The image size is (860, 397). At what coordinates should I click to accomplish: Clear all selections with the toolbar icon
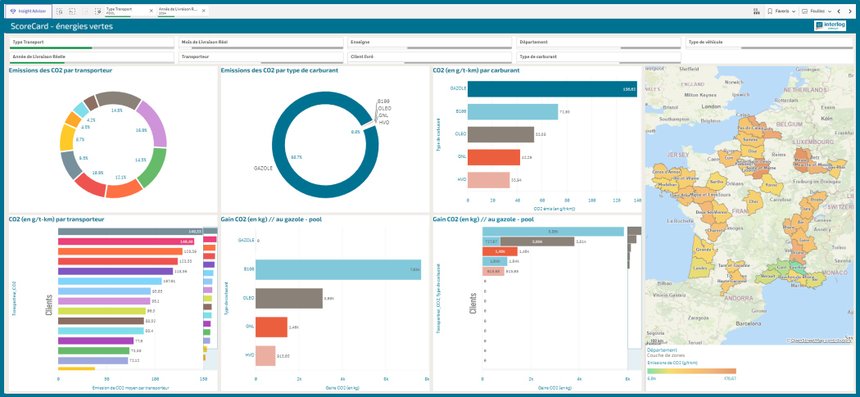98,11
